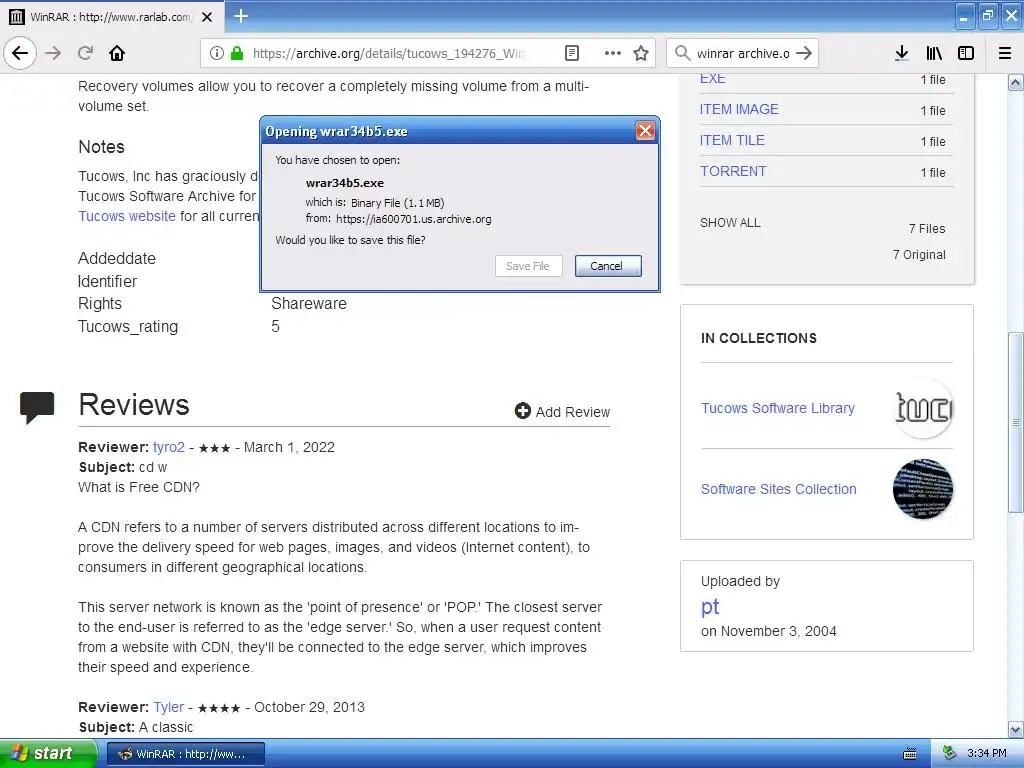Open the library bookshelf icon

pos(934,53)
